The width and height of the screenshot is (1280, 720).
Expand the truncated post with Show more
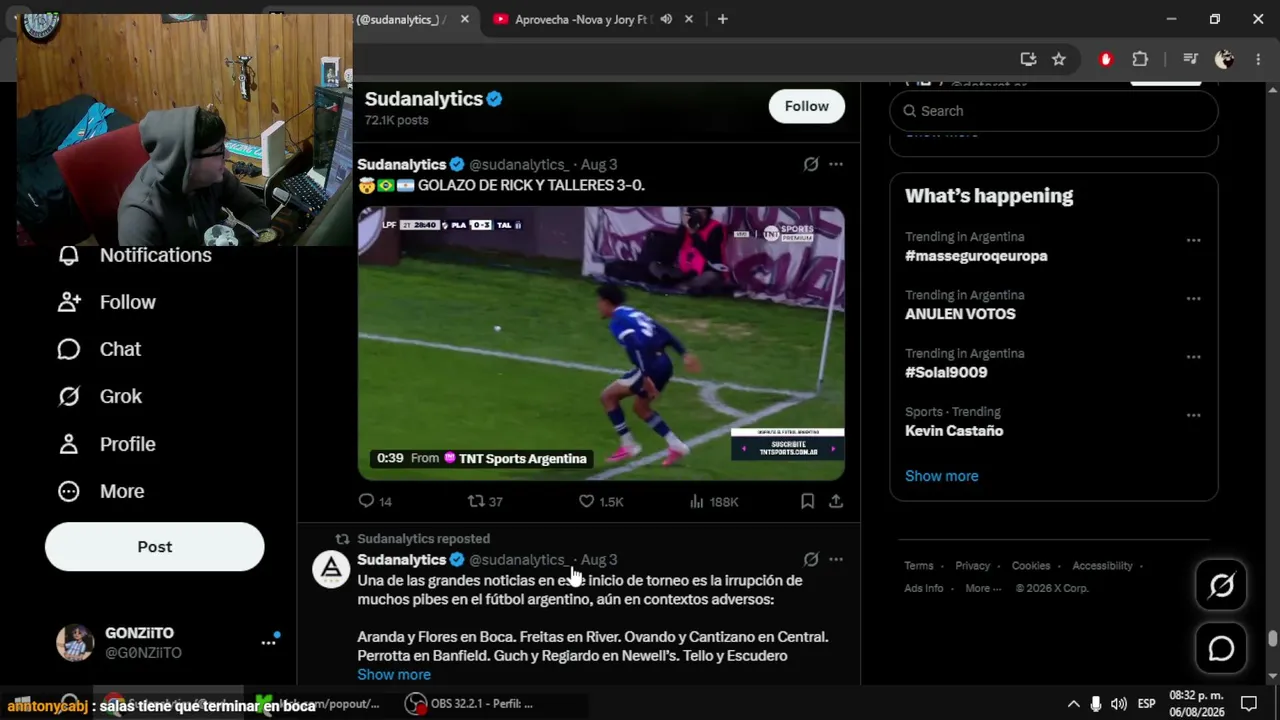(394, 674)
